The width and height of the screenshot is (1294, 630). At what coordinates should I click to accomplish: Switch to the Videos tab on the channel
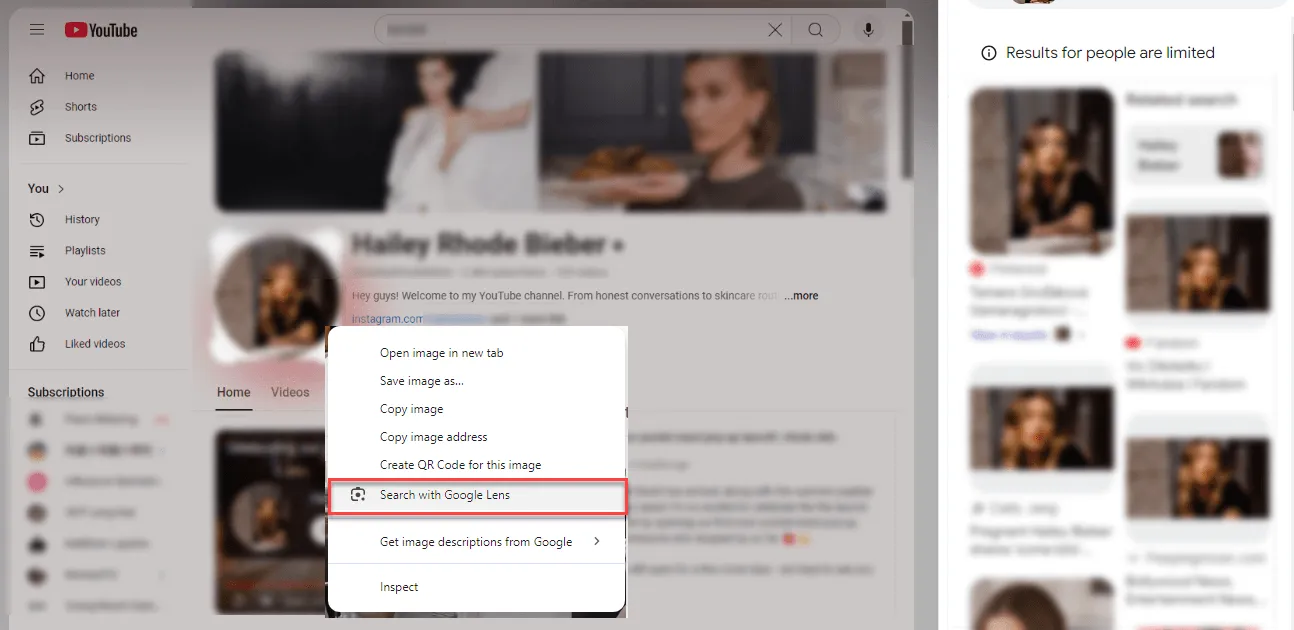290,392
